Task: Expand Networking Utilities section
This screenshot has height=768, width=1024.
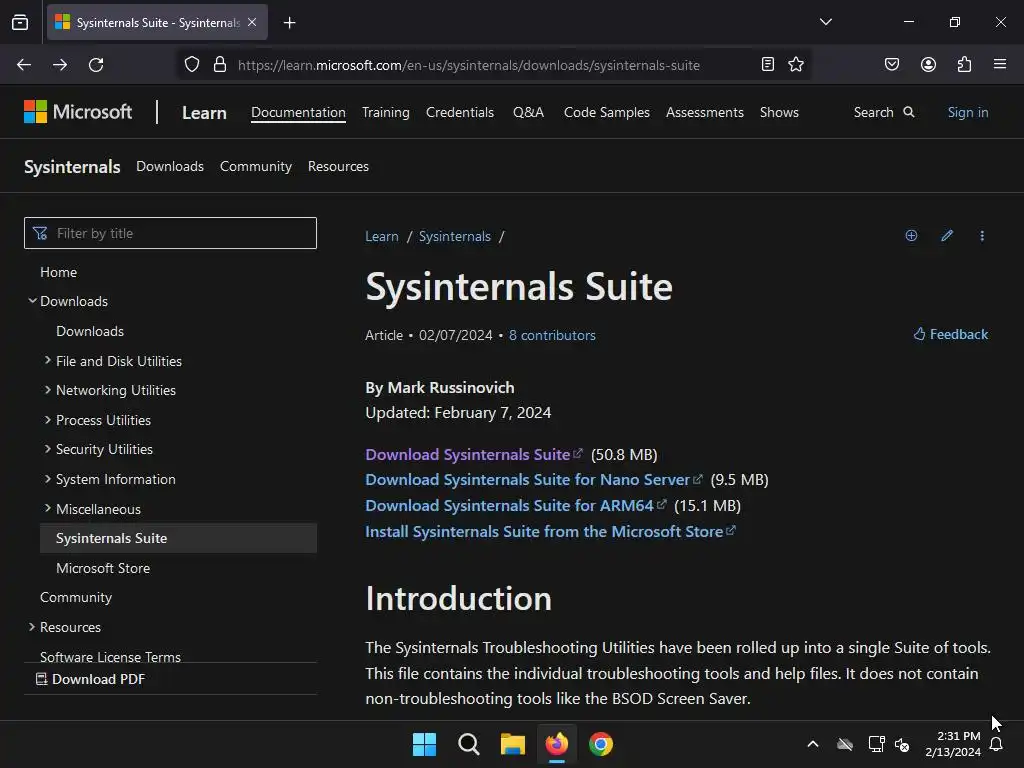Action: pos(48,390)
